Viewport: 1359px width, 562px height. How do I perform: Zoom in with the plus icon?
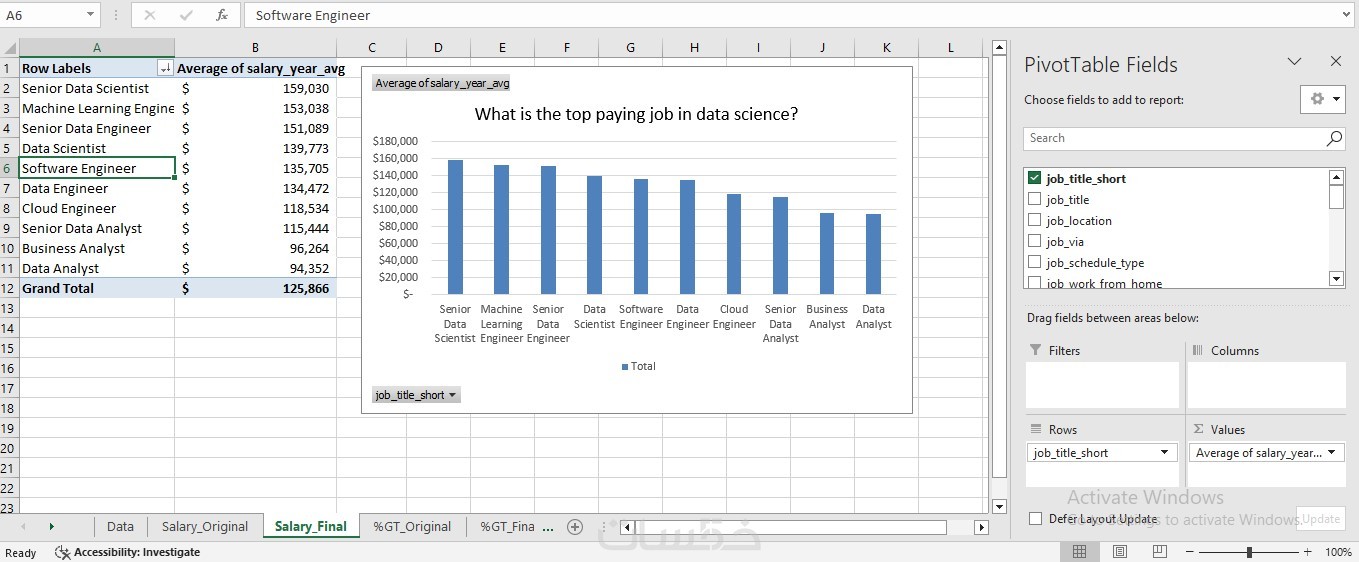coord(1307,552)
